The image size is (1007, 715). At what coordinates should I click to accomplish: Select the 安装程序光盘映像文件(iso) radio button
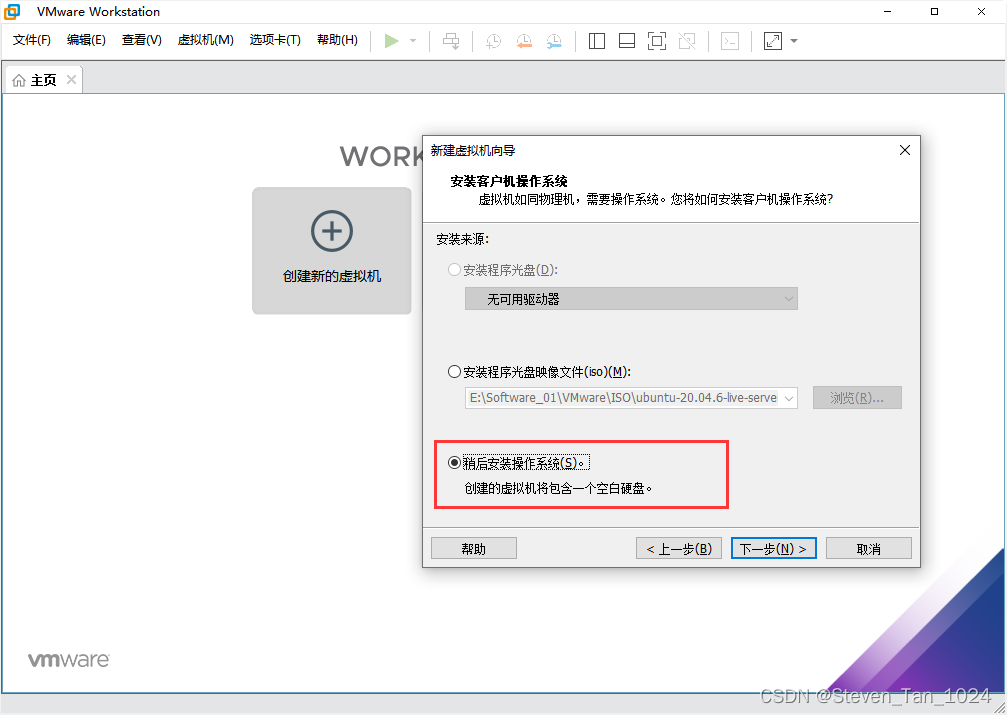pyautogui.click(x=454, y=371)
